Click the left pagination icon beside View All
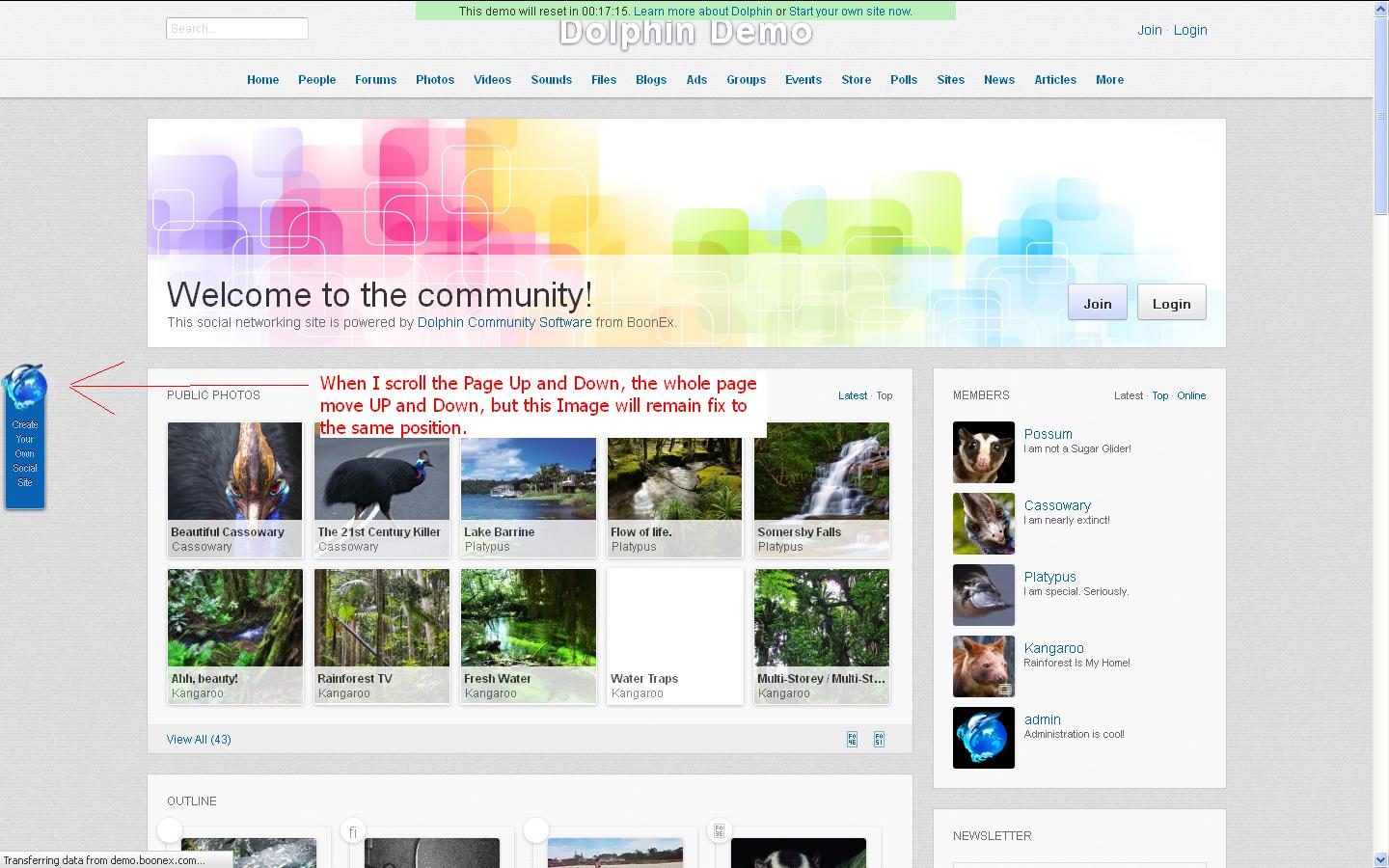The height and width of the screenshot is (868, 1389). 852,740
